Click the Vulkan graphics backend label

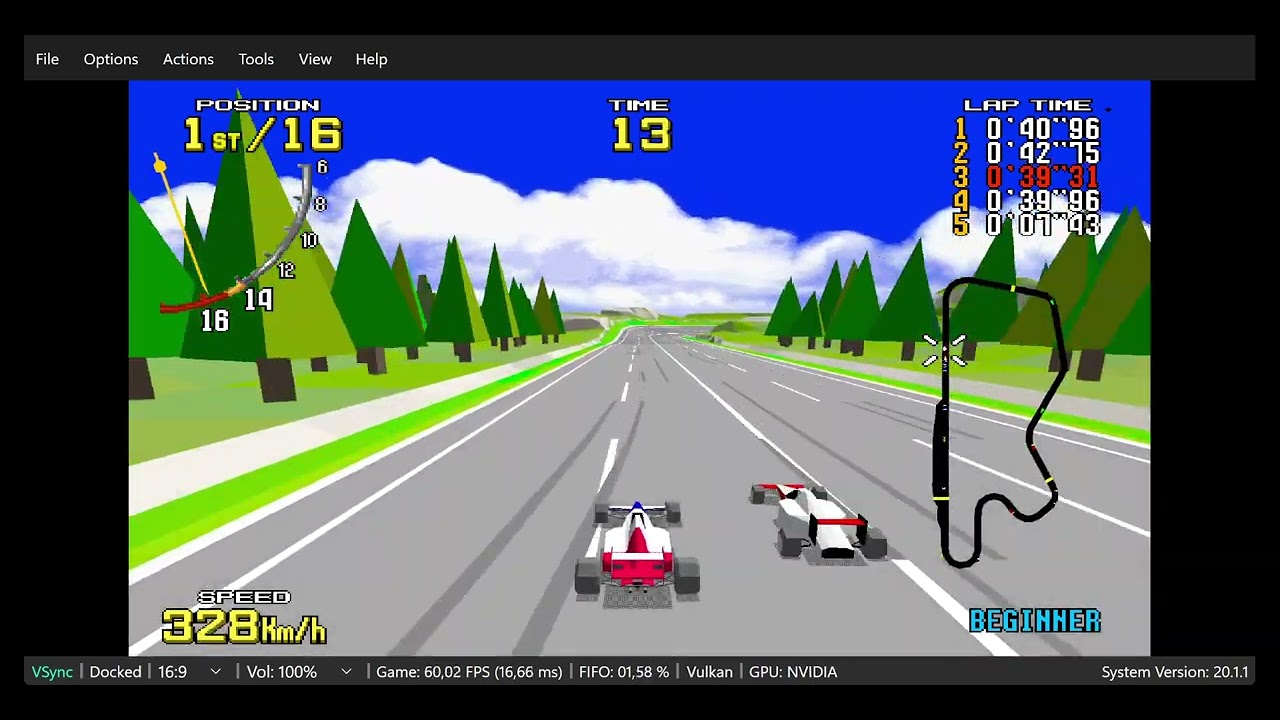click(x=709, y=672)
